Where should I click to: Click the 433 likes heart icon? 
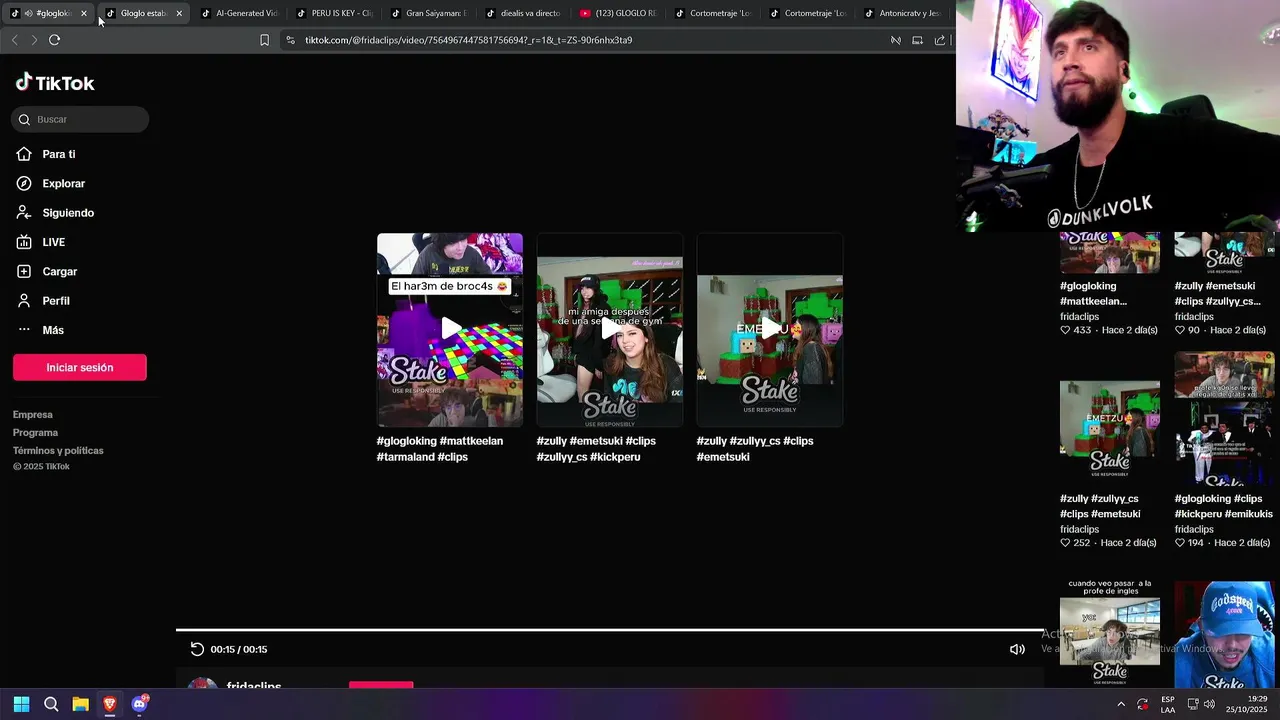(1065, 330)
